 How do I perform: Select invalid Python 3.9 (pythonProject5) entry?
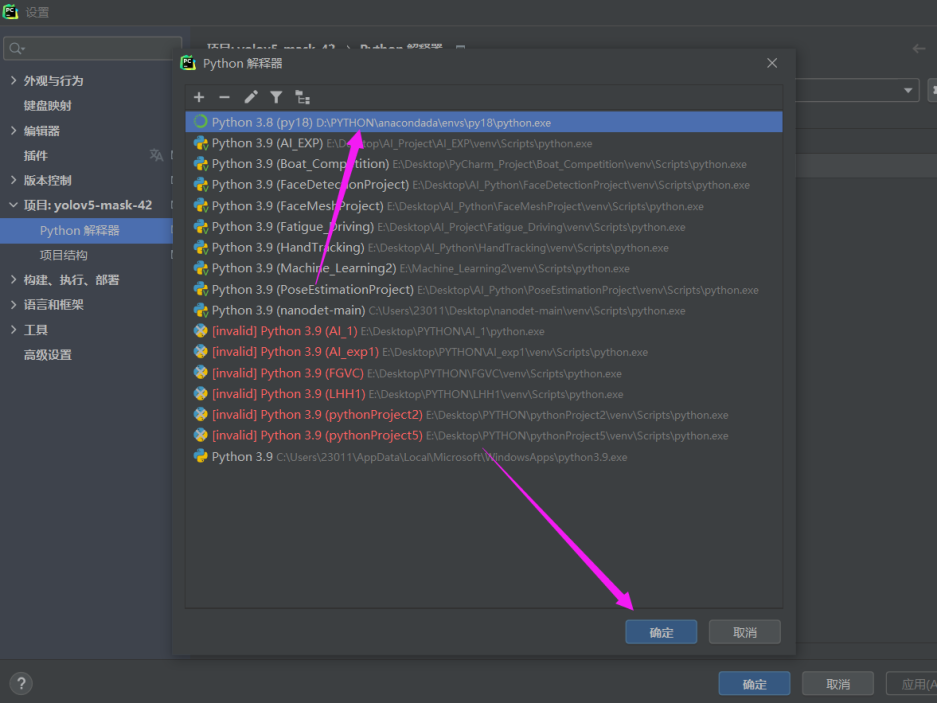(x=483, y=436)
